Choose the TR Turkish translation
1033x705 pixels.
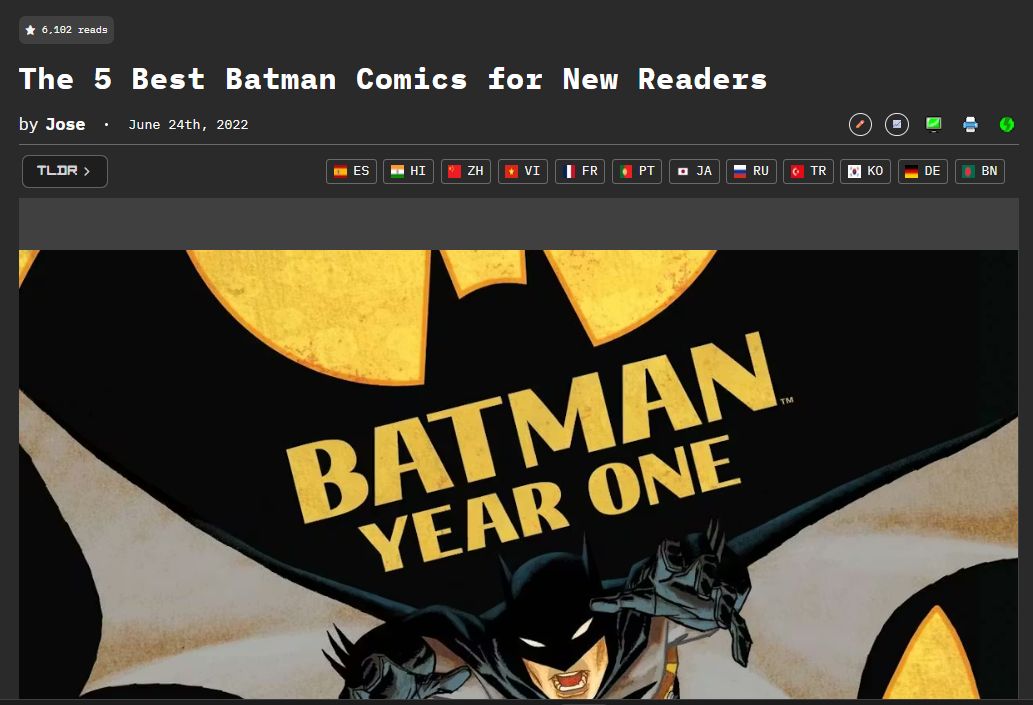tap(808, 171)
